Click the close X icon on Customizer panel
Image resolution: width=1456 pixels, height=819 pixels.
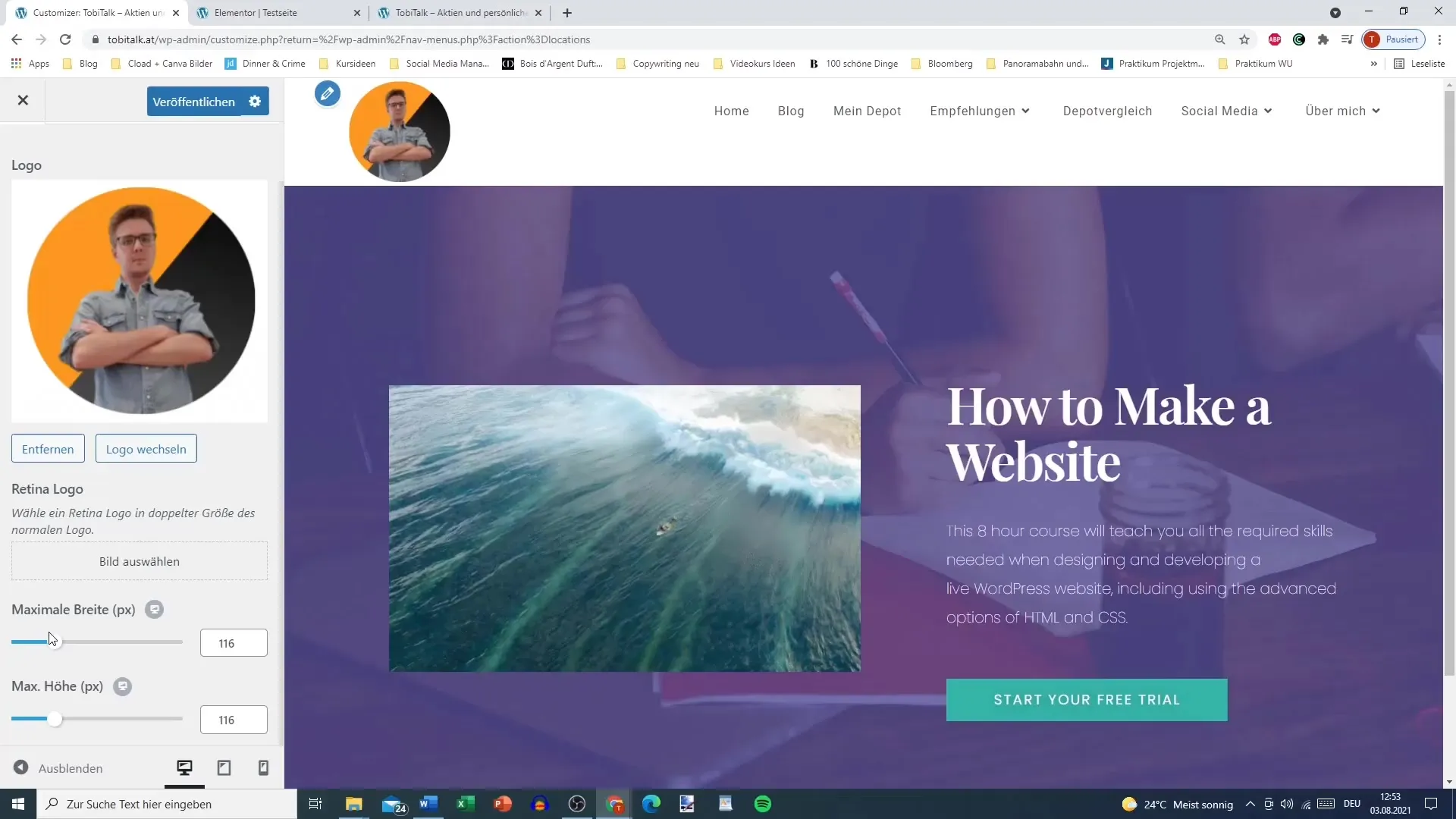(x=22, y=99)
